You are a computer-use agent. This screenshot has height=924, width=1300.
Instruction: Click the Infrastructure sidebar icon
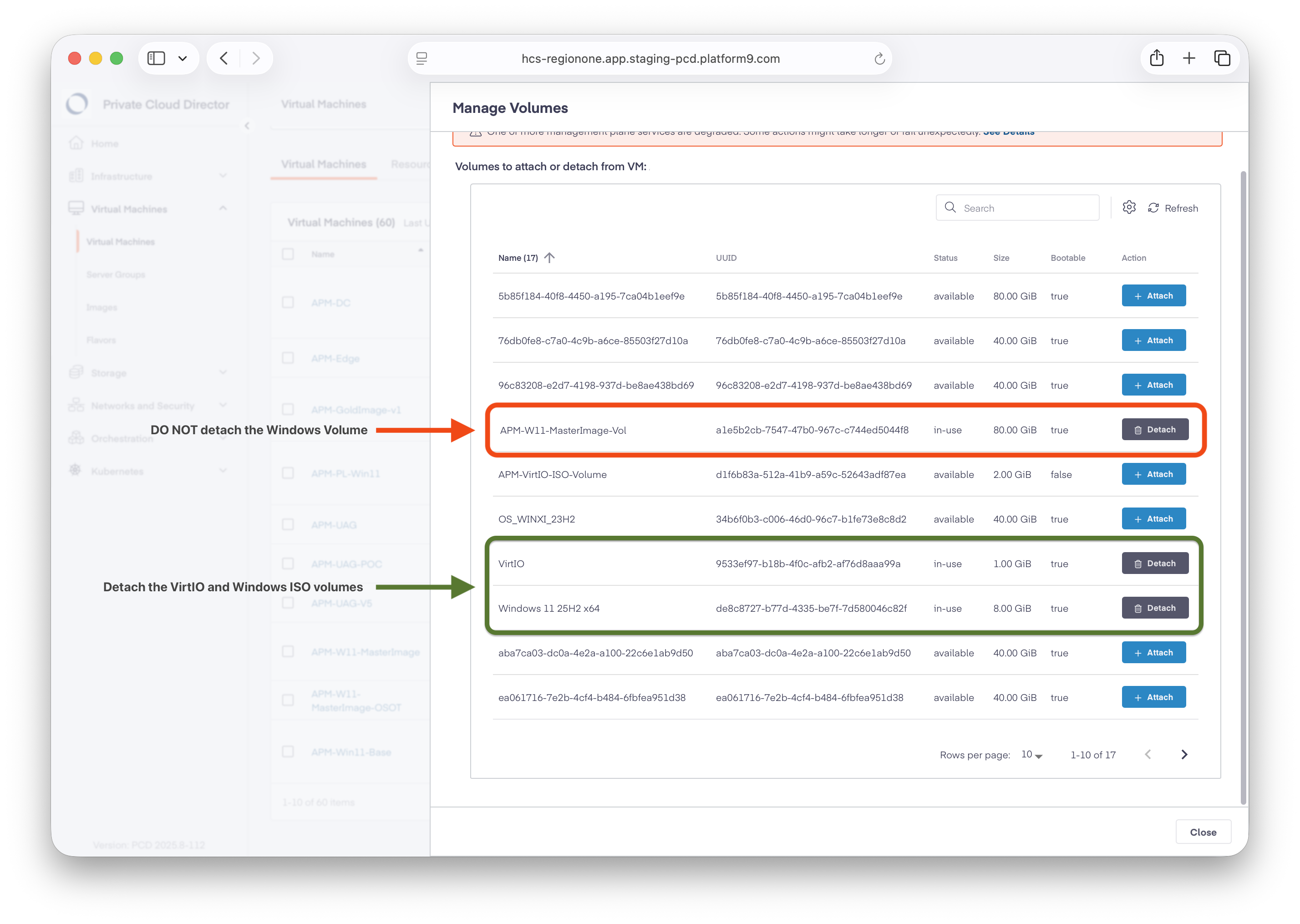click(x=76, y=176)
